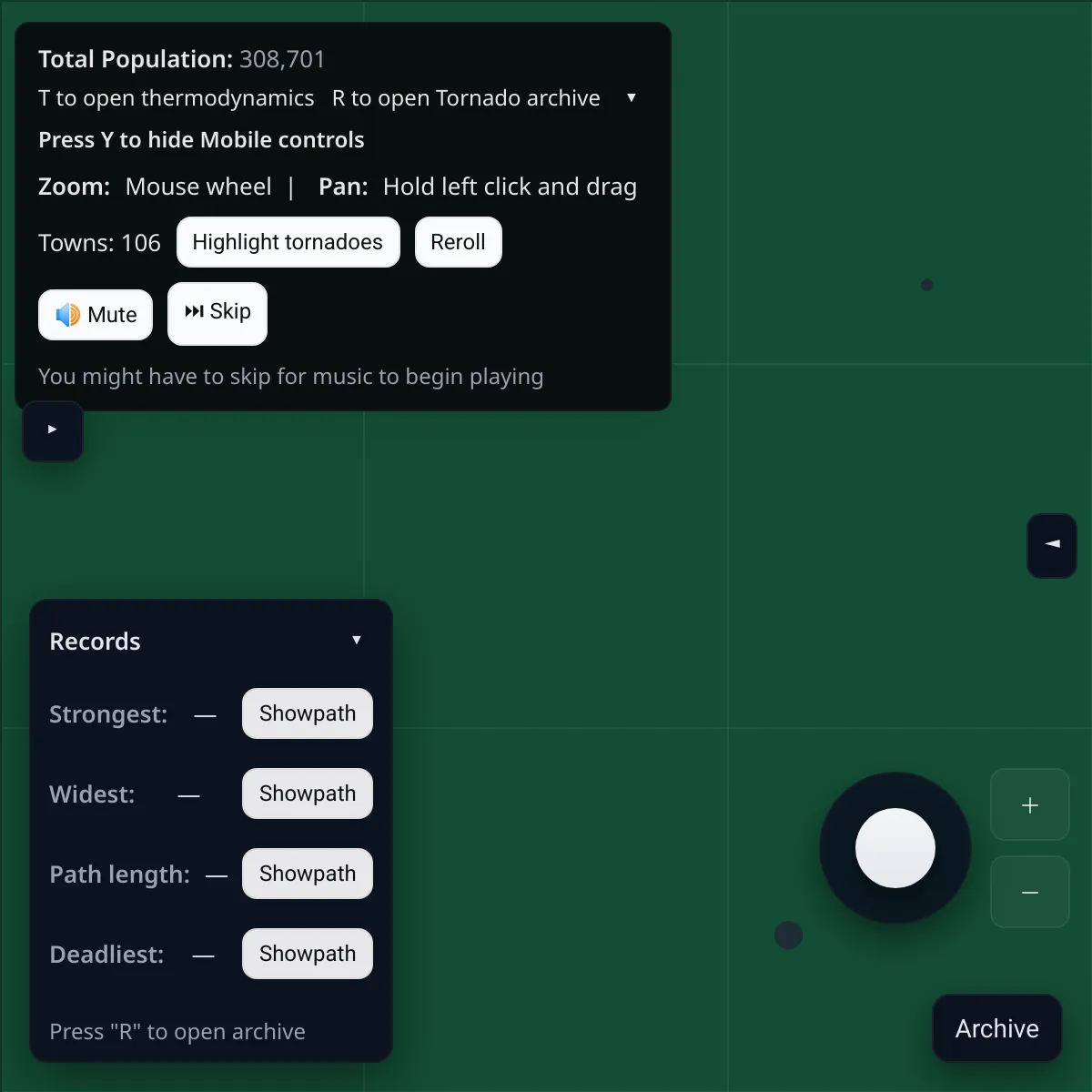Show path of Strongest tornado
1092x1092 pixels.
(x=307, y=713)
